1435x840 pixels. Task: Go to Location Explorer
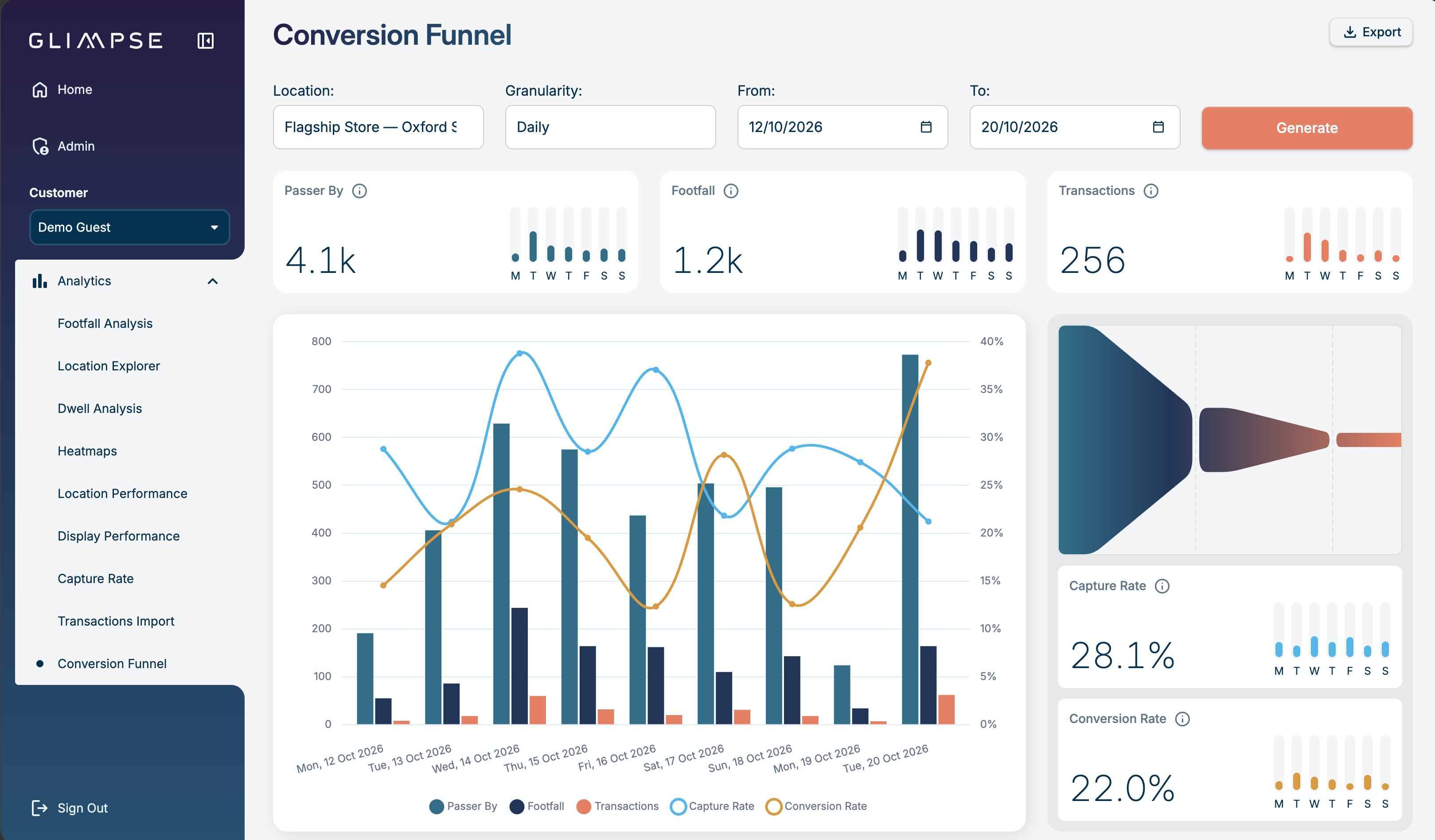click(x=109, y=366)
